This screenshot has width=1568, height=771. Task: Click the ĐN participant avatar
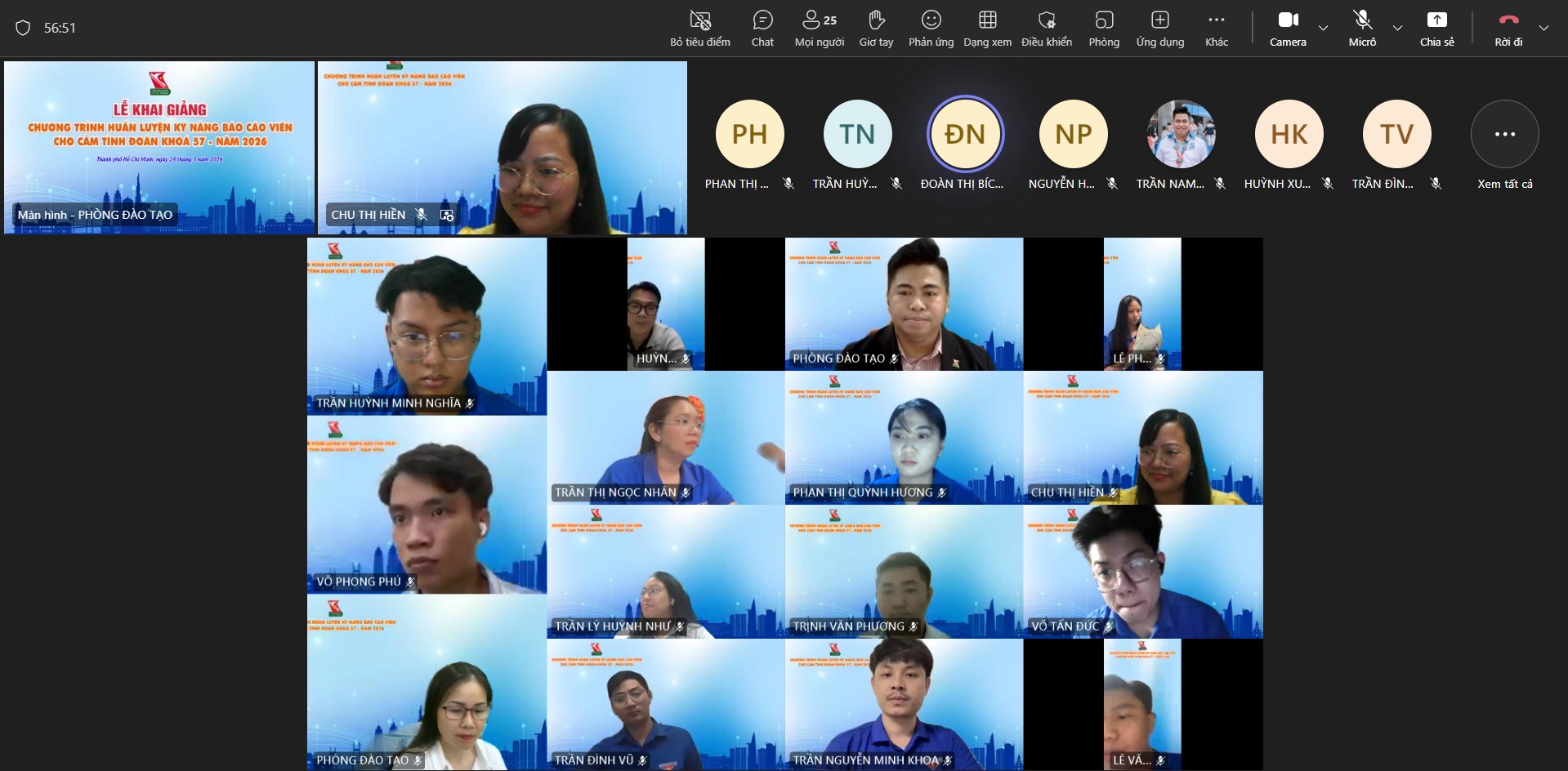pyautogui.click(x=965, y=134)
